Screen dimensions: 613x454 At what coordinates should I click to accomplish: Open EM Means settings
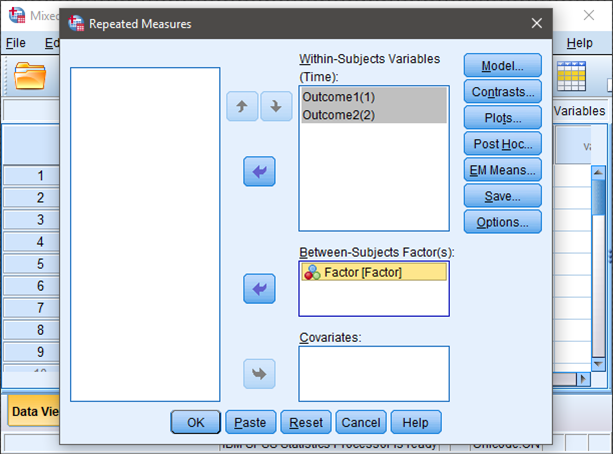click(x=502, y=170)
